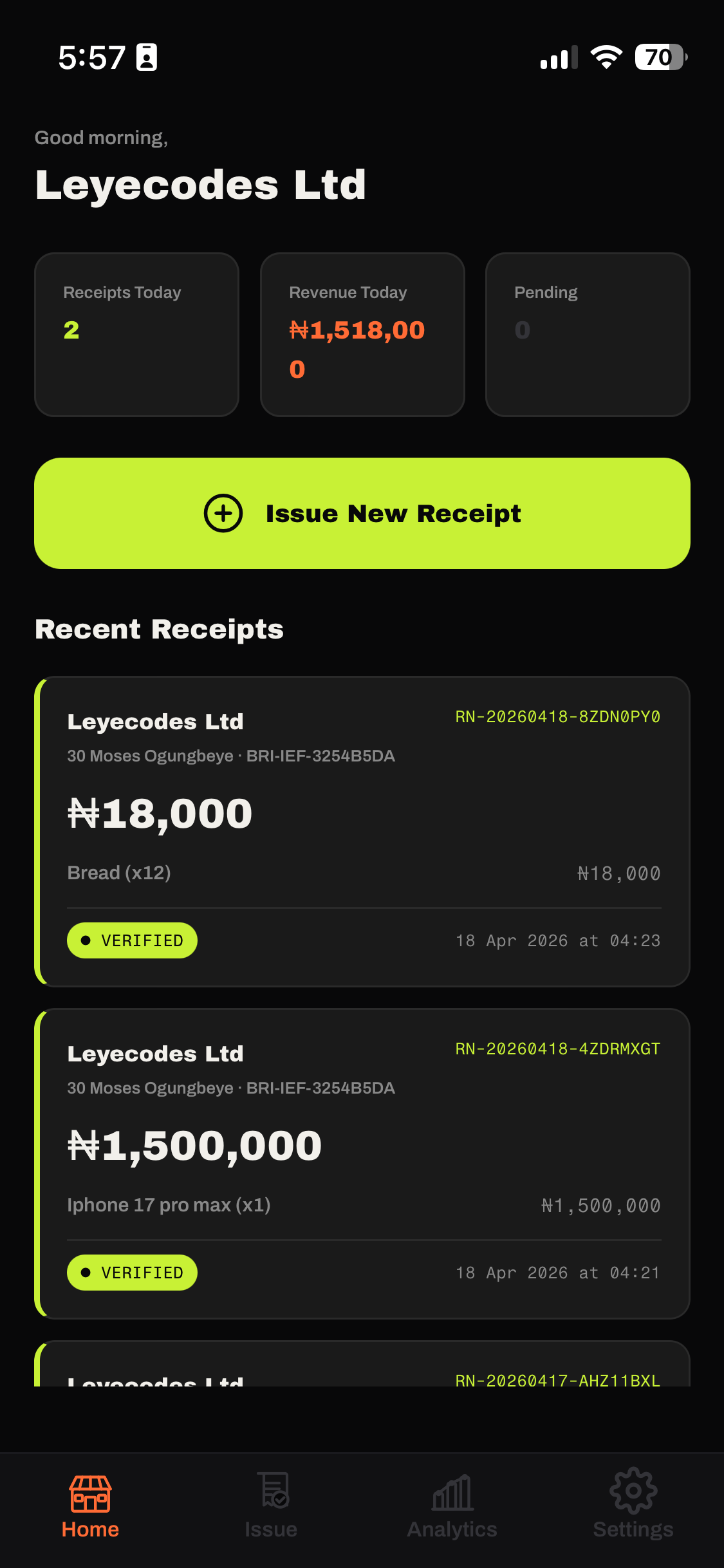The width and height of the screenshot is (724, 1568).
Task: Open the partially visible RN-20260417-AHZ11BXL receipt
Action: [x=362, y=1367]
